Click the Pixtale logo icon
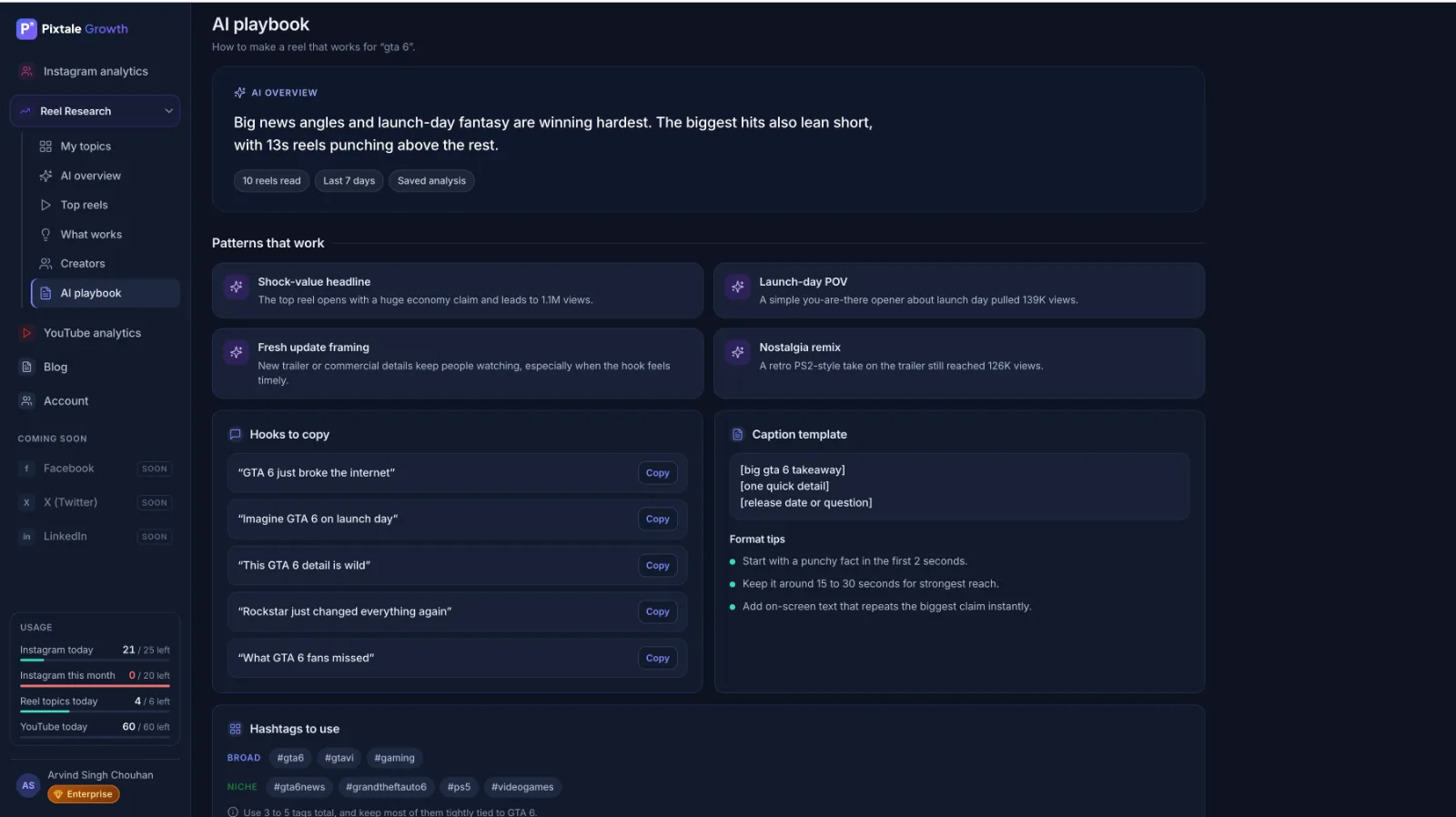 [26, 29]
